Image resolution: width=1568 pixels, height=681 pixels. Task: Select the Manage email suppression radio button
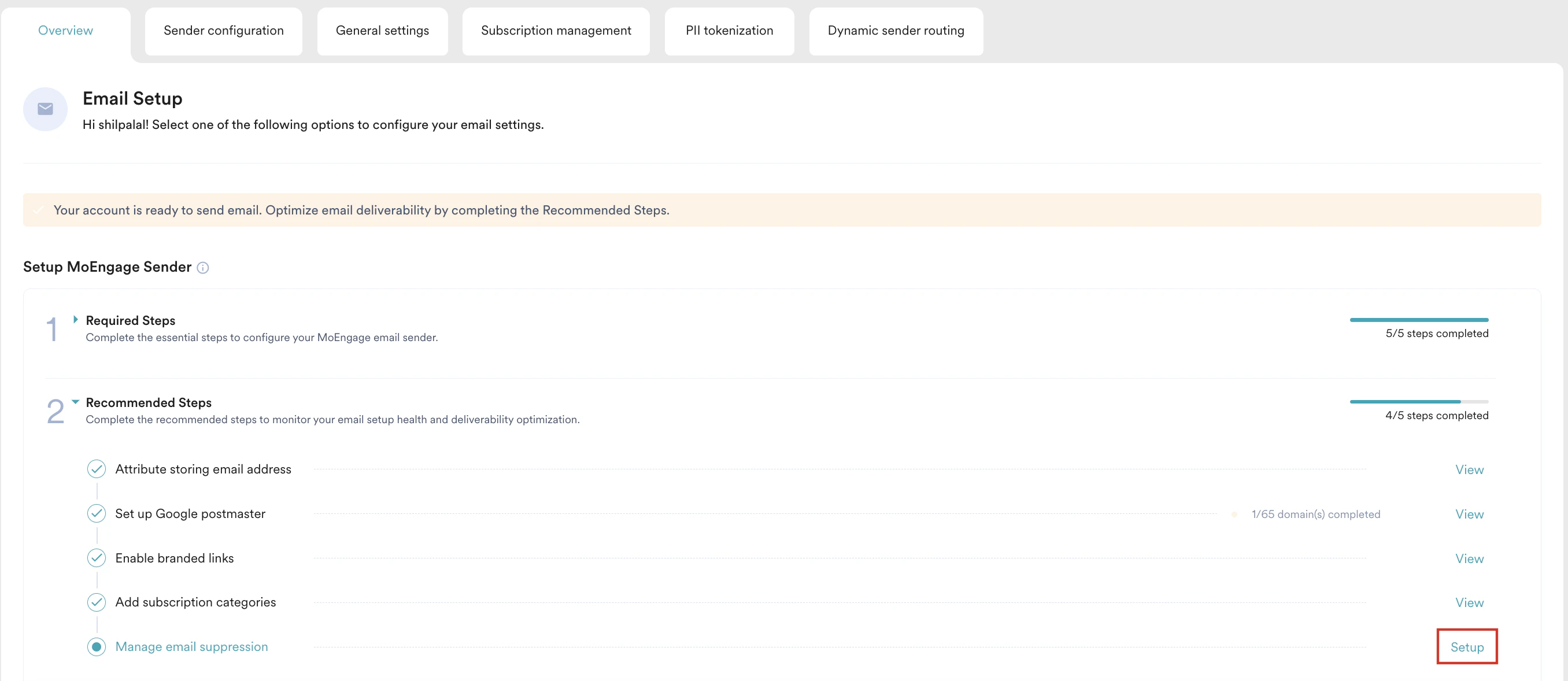pyautogui.click(x=97, y=646)
